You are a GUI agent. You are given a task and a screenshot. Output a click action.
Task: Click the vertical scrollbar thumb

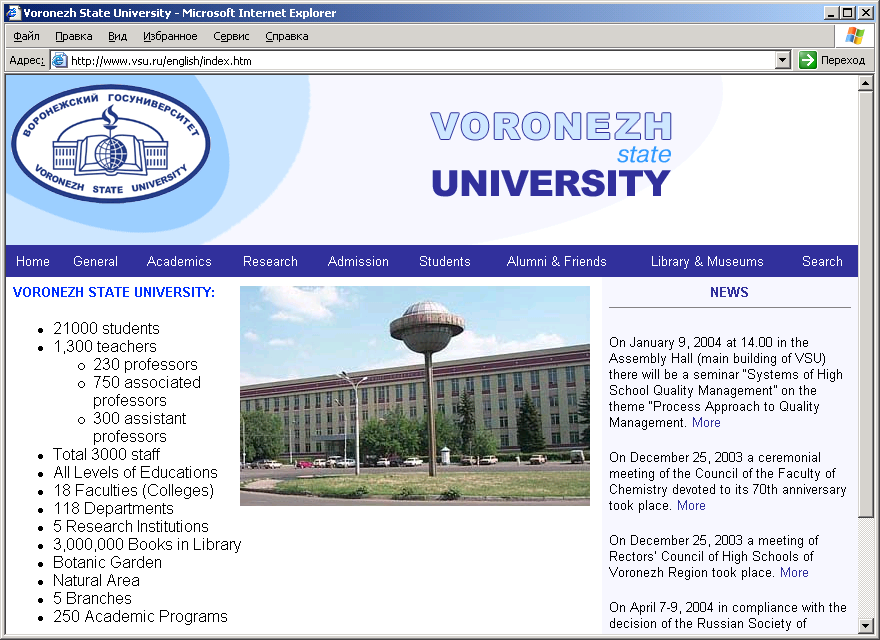[x=865, y=304]
